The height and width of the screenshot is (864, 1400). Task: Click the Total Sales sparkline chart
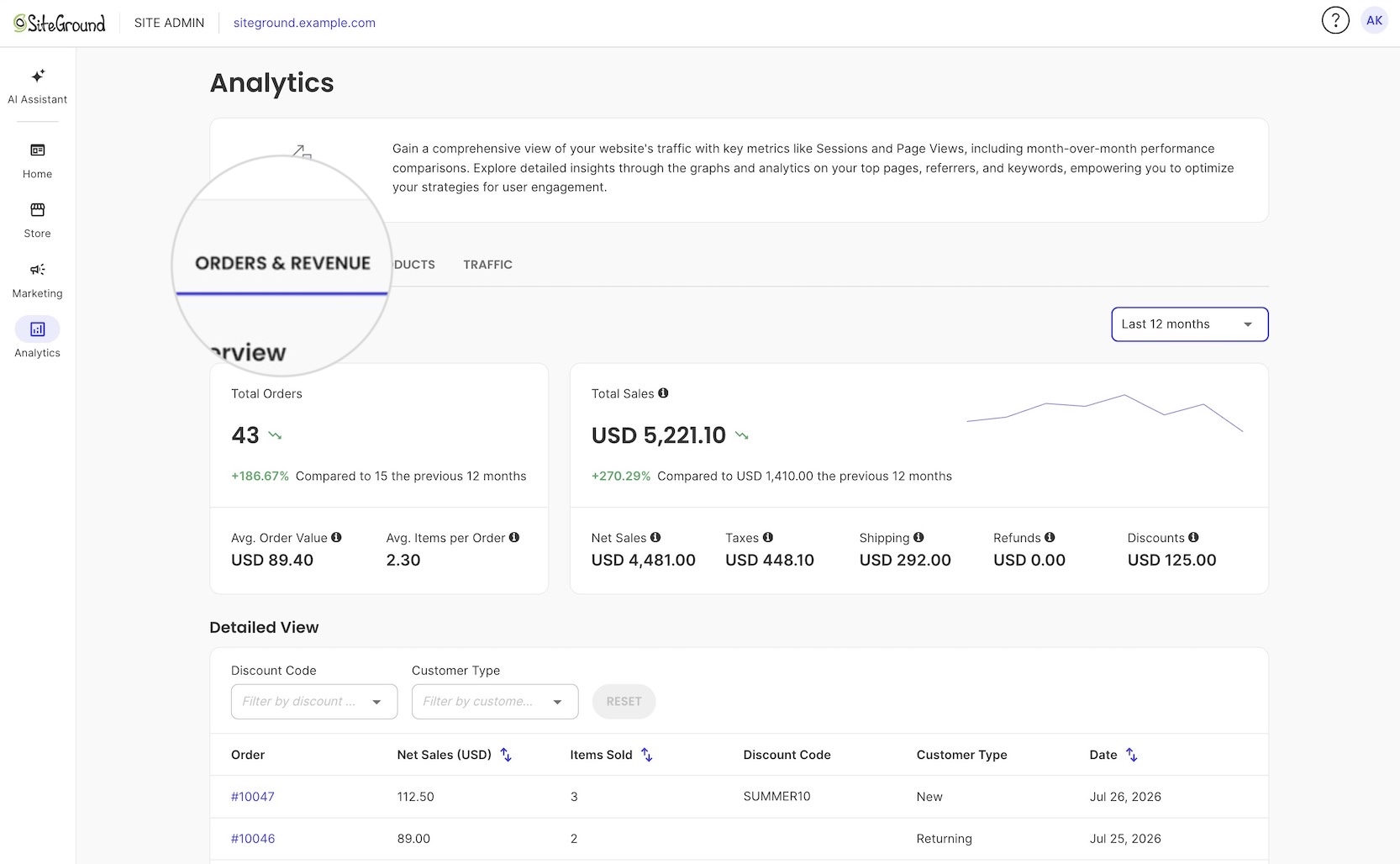click(x=1104, y=413)
